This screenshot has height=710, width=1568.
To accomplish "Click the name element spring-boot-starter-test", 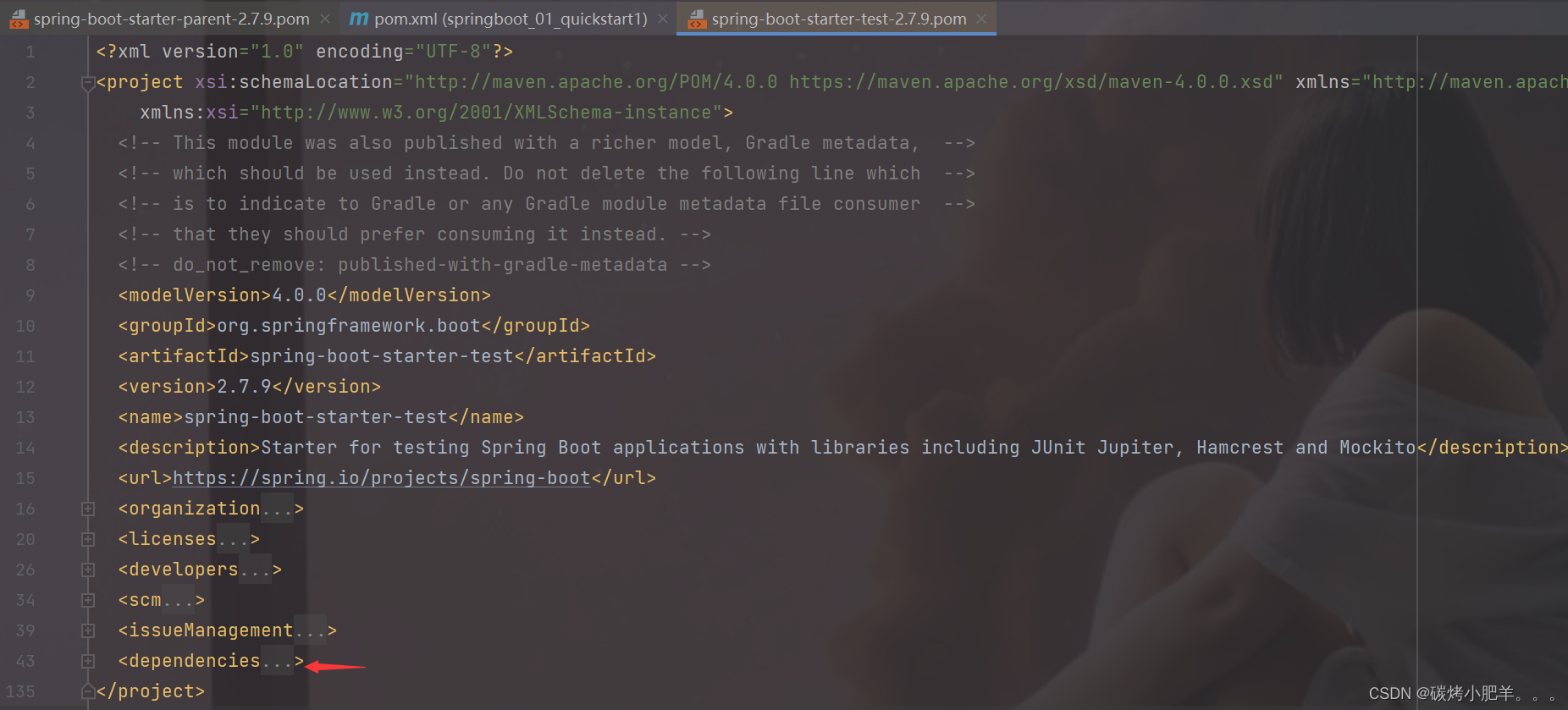I will [x=316, y=417].
